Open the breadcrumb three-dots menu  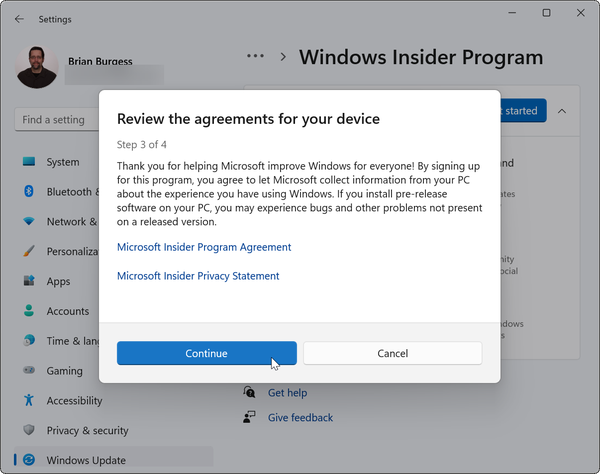pyautogui.click(x=255, y=56)
